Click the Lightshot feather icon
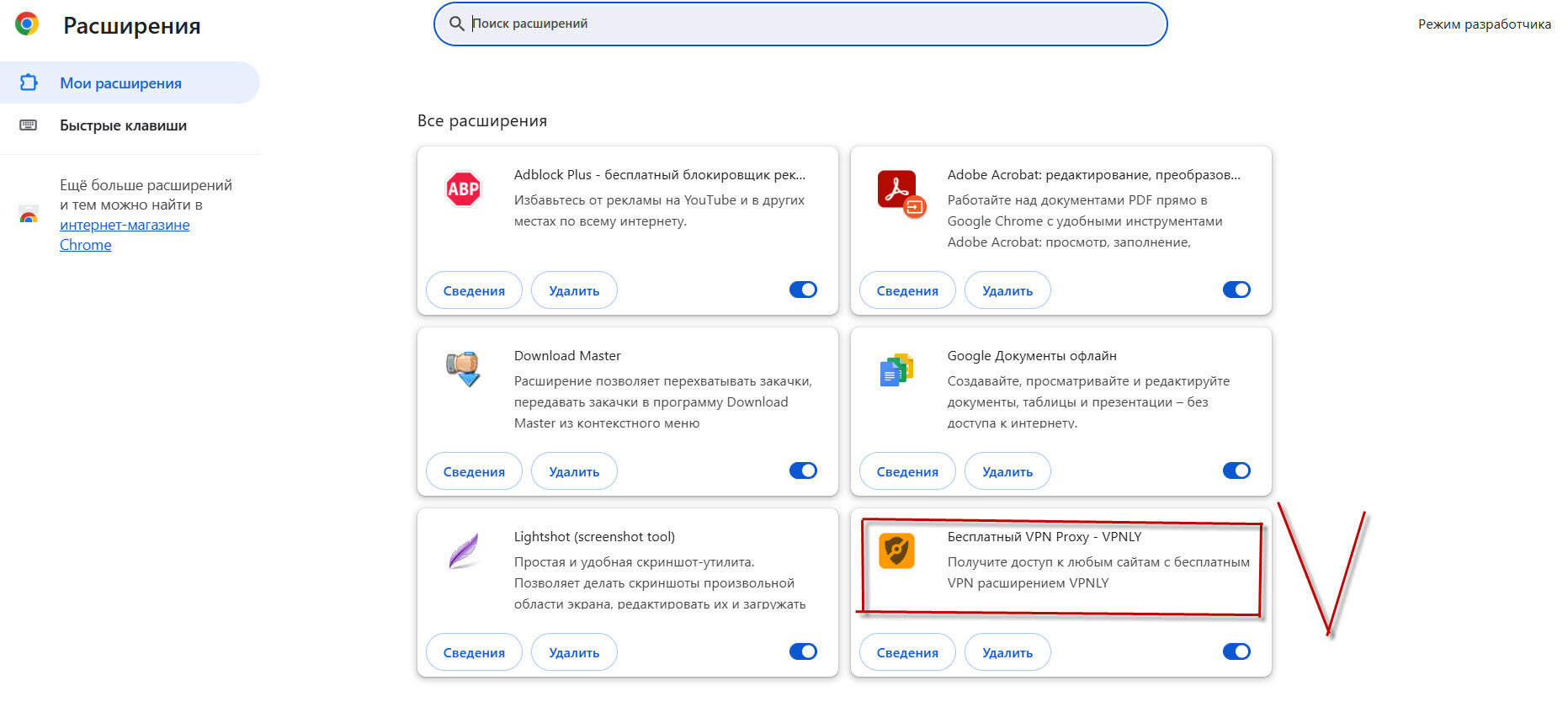1568x723 pixels. pos(463,550)
